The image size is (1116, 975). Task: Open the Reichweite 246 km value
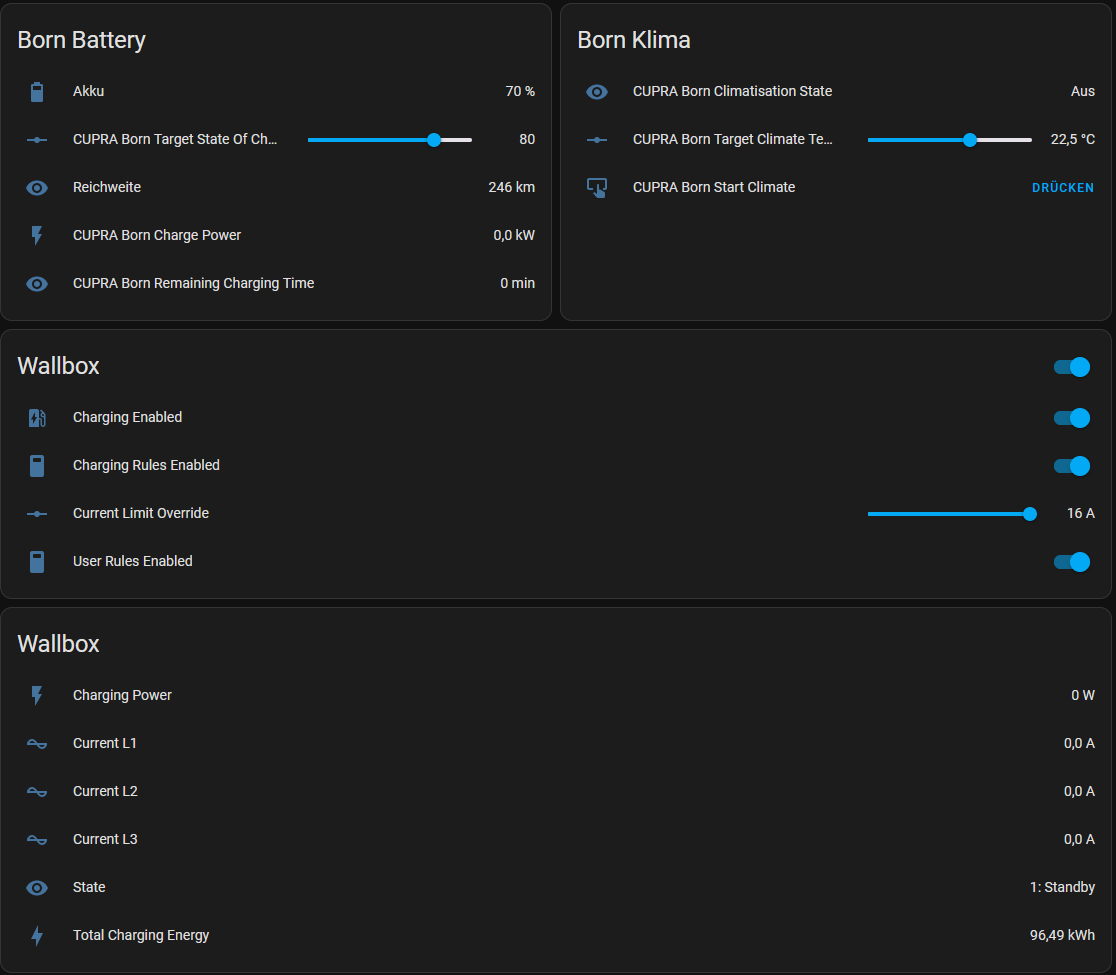click(511, 188)
